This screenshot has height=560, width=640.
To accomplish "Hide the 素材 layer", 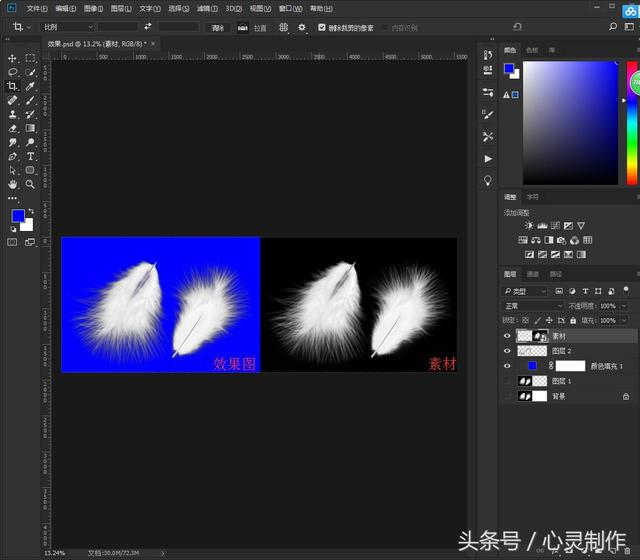I will [507, 336].
